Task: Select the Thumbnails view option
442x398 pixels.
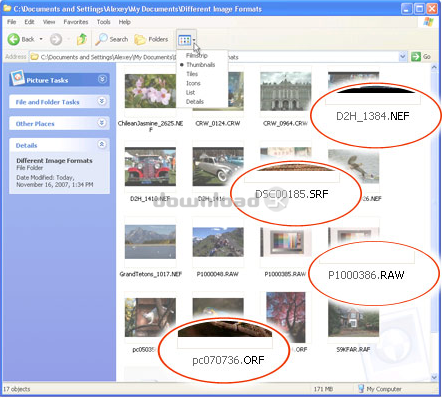Action: click(x=200, y=65)
